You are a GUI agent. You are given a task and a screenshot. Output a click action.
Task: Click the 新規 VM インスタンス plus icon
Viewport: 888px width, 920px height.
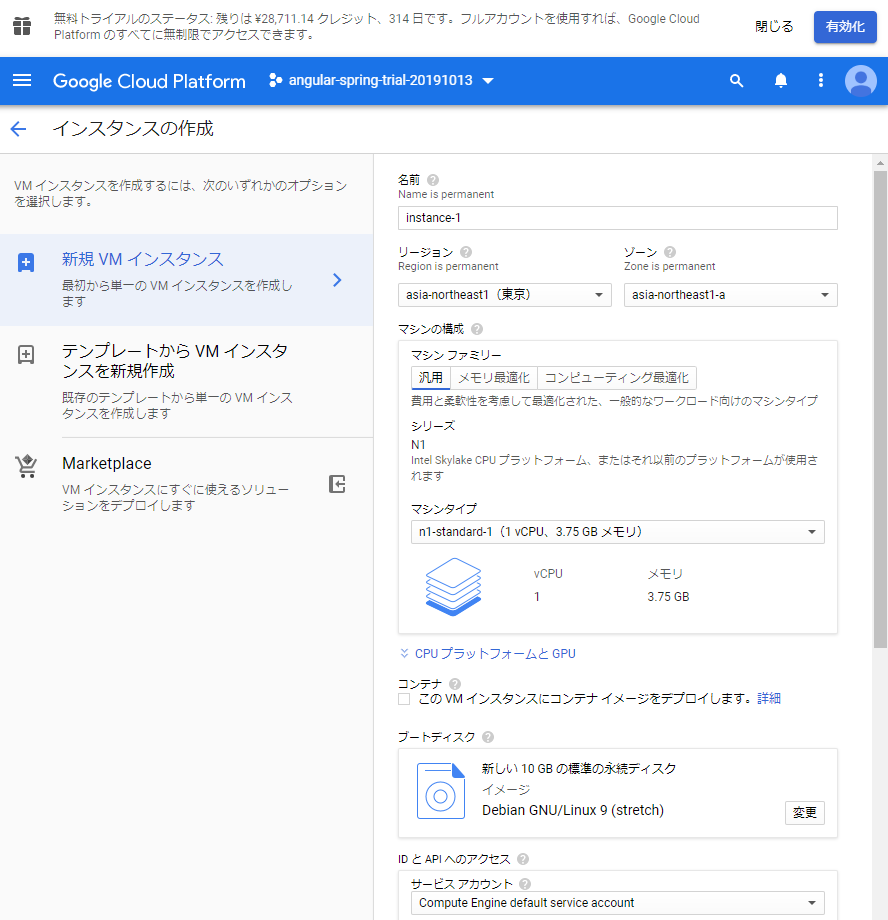point(26,262)
